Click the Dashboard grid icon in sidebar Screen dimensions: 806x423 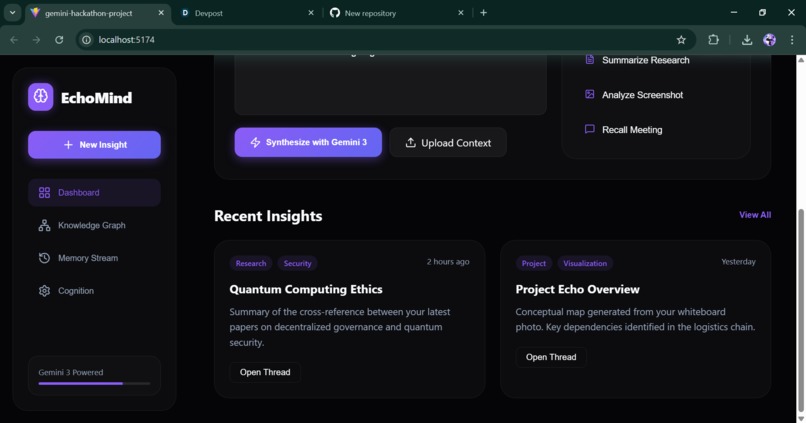coord(45,193)
